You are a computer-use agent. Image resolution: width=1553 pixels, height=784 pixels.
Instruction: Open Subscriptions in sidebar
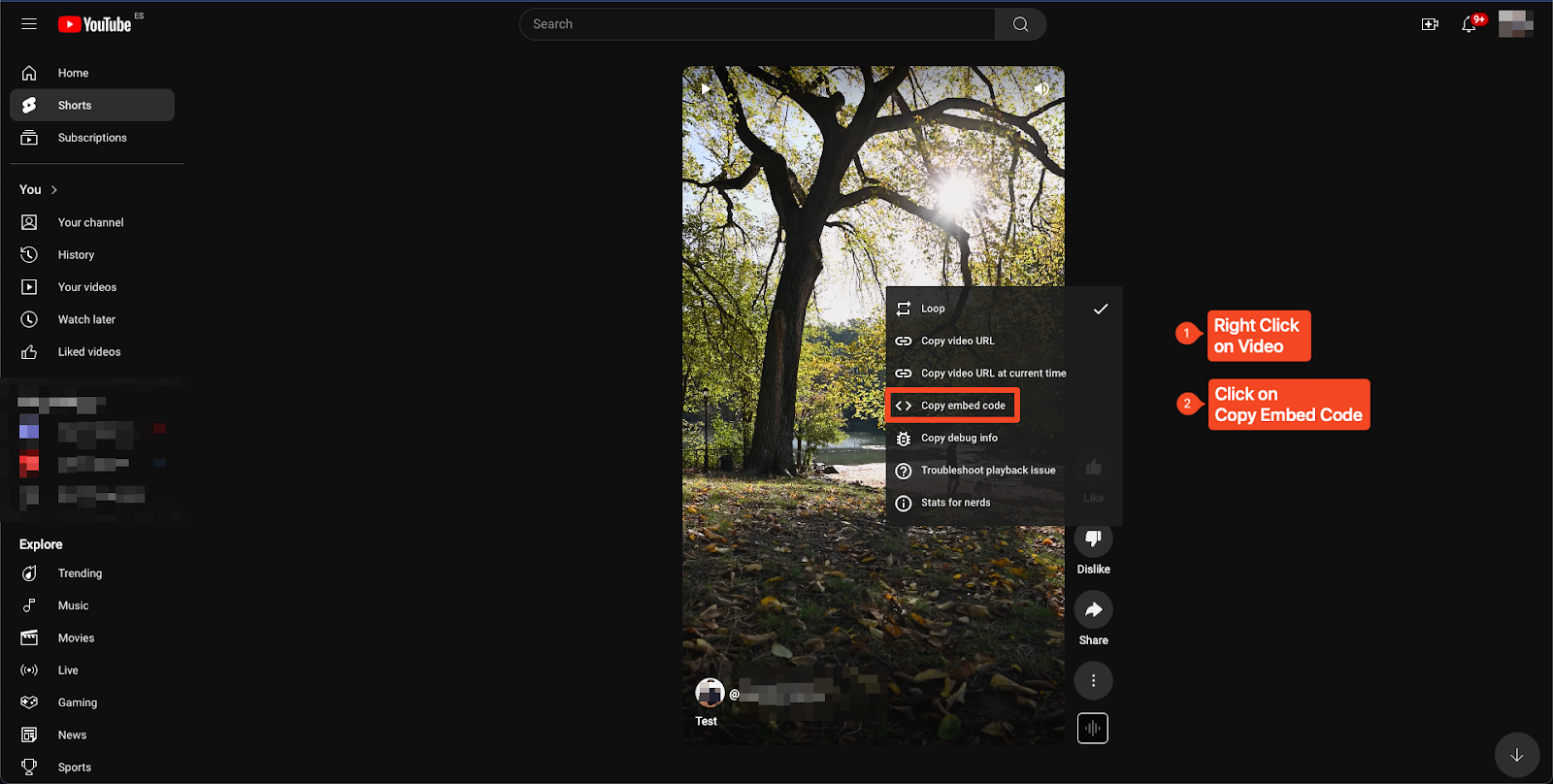92,138
